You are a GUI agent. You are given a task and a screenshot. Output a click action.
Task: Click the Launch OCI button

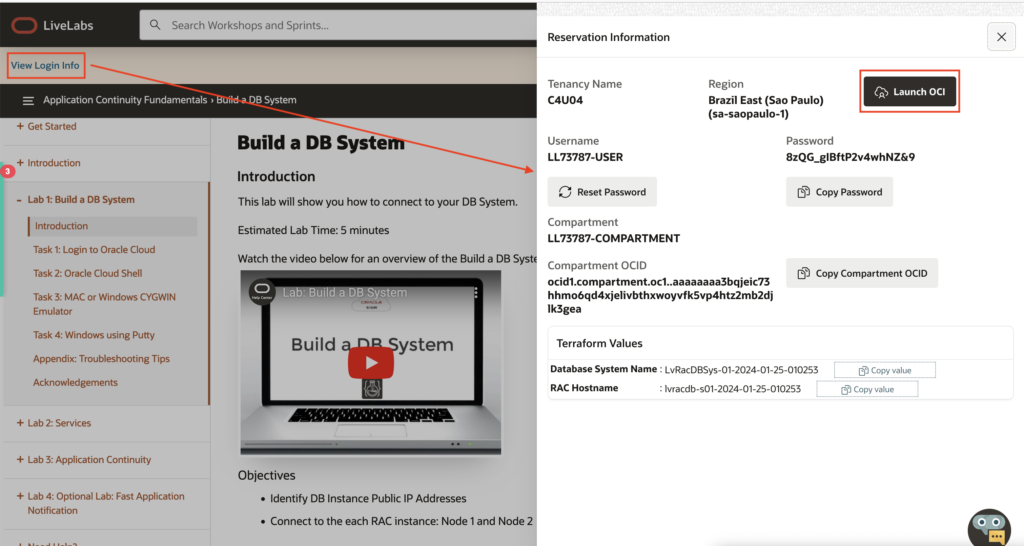click(x=910, y=92)
